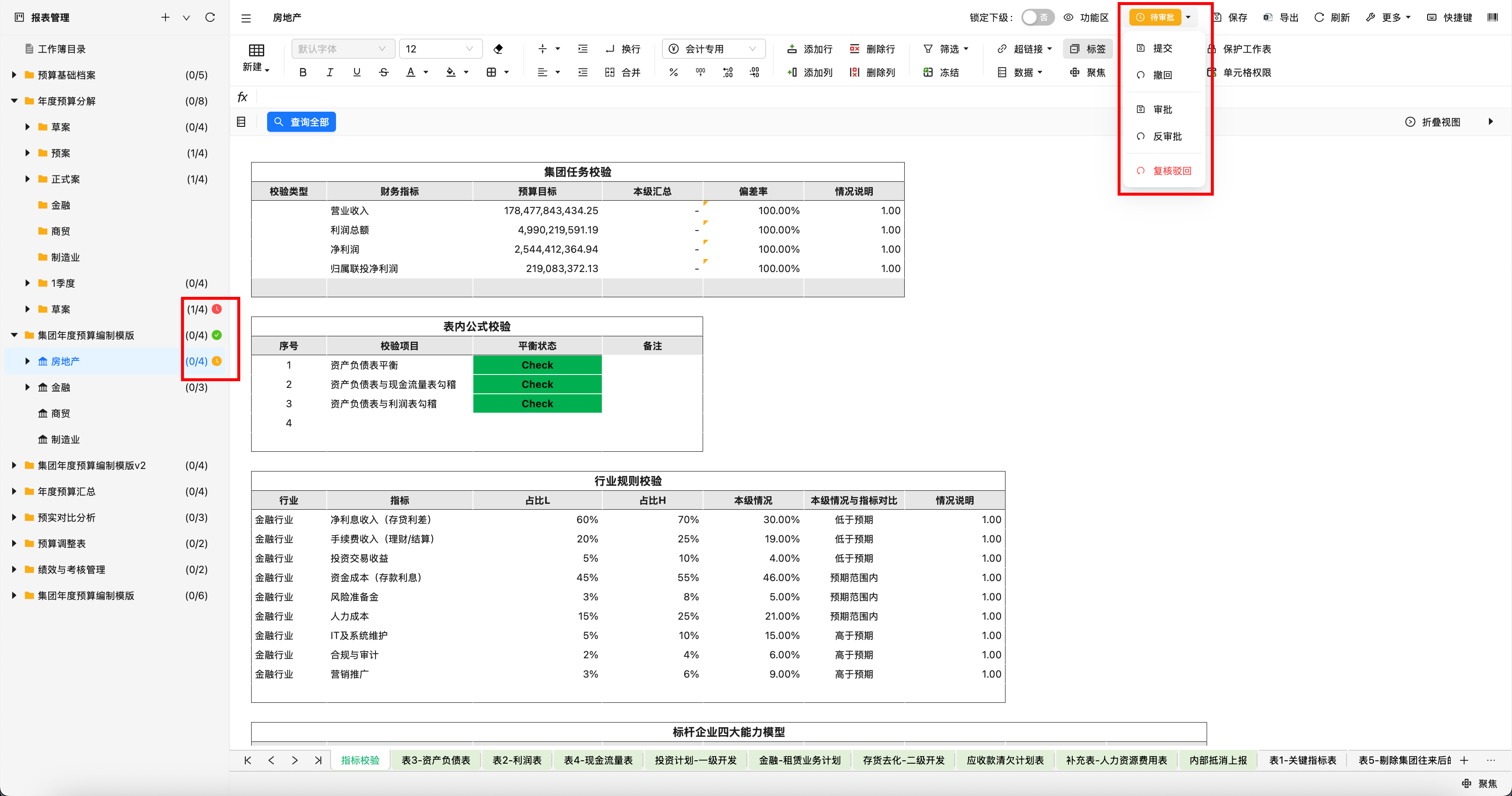The height and width of the screenshot is (796, 1512).
Task: Toggle the 锁定下级 switch
Action: tap(1037, 18)
